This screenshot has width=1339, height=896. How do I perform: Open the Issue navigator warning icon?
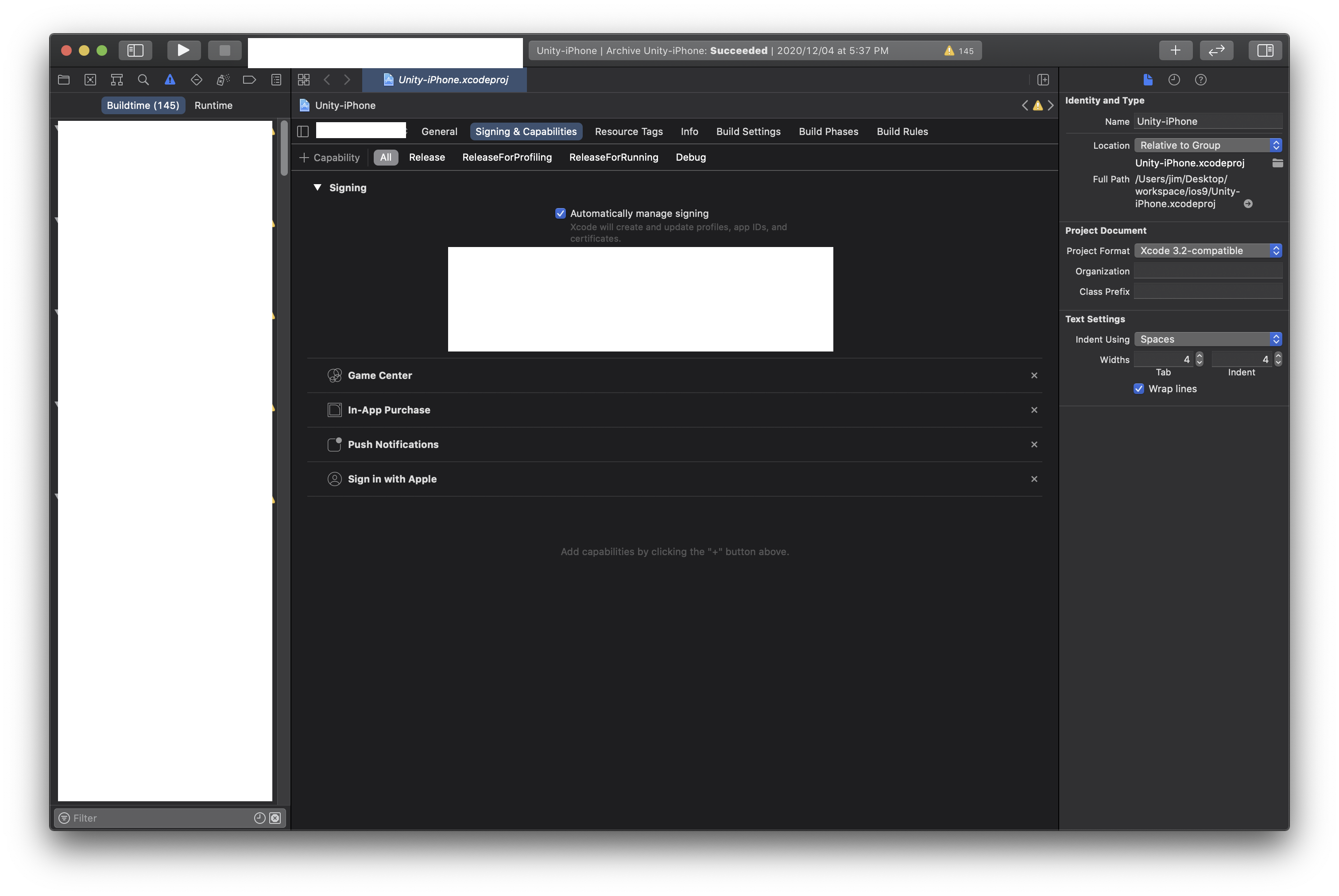[170, 80]
